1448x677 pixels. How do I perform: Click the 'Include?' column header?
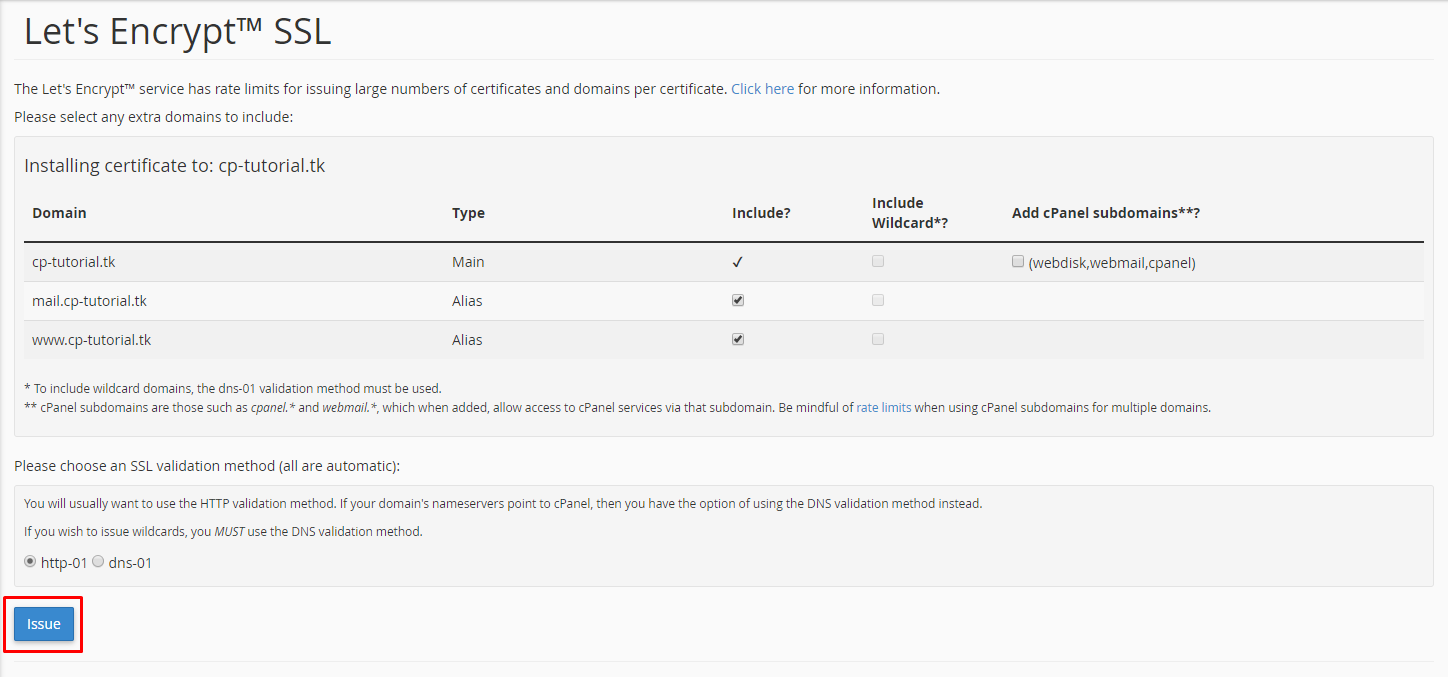click(x=761, y=213)
